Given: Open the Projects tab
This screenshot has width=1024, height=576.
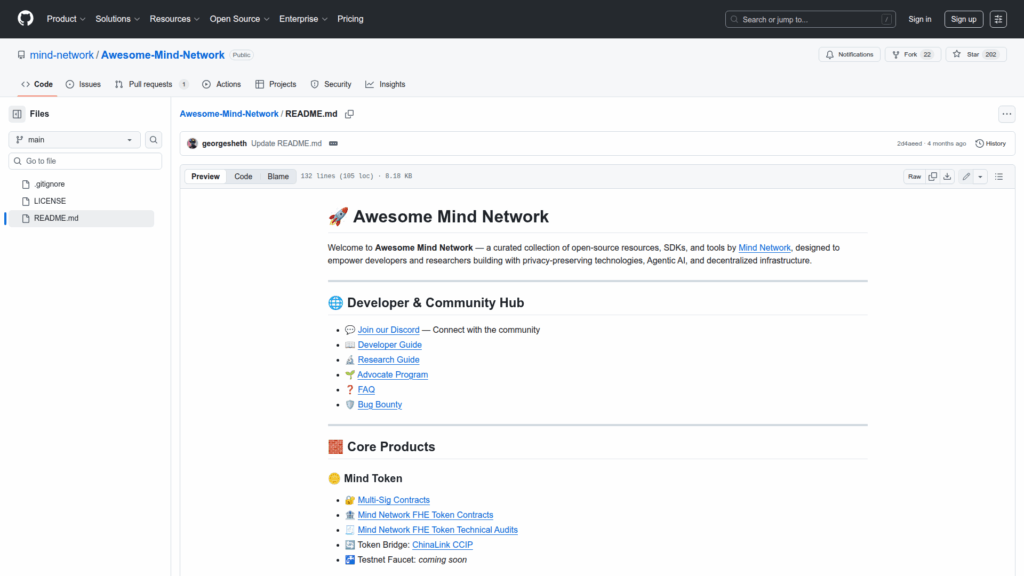Looking at the screenshot, I should click(x=276, y=84).
